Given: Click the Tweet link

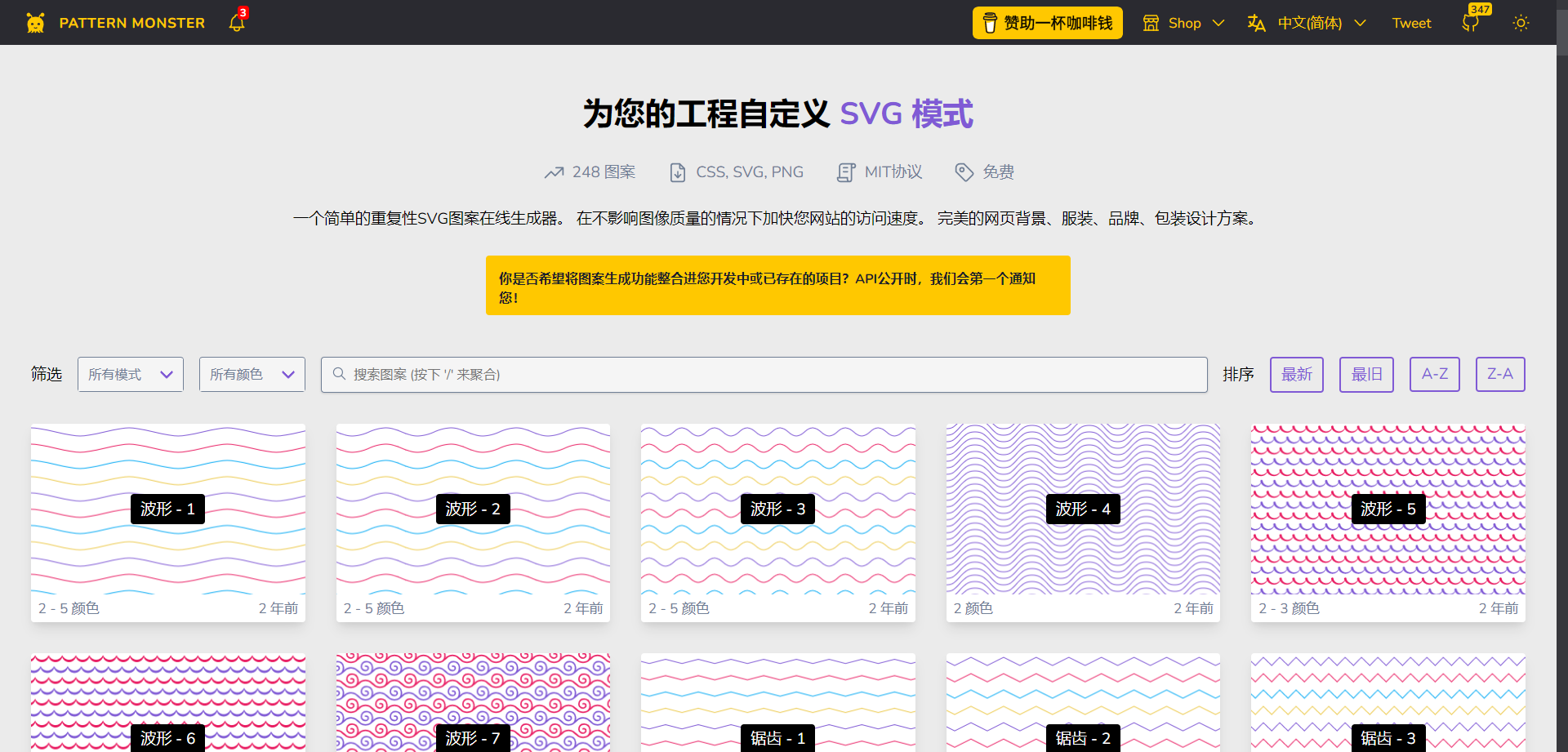Looking at the screenshot, I should [x=1411, y=23].
